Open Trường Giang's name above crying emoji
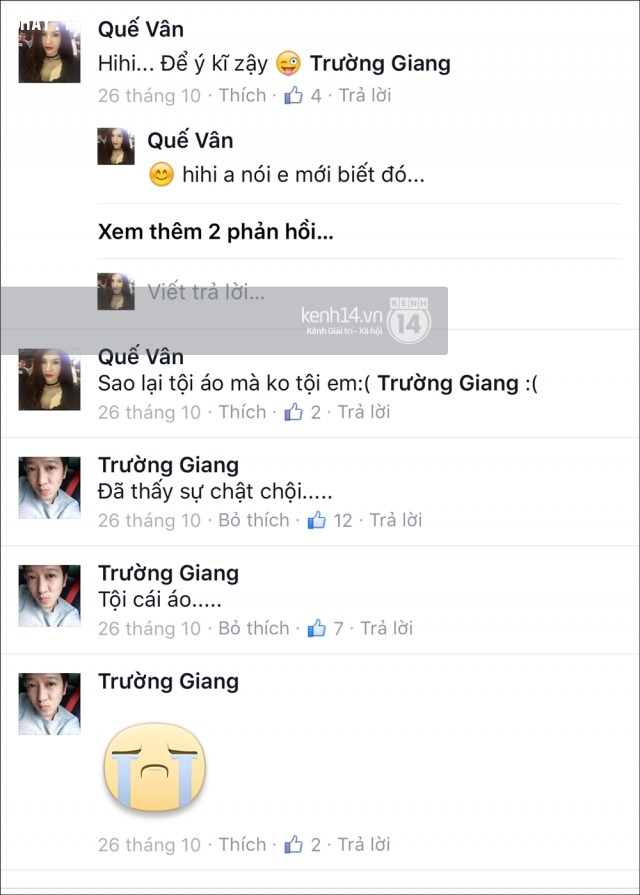This screenshot has height=895, width=640. pyautogui.click(x=168, y=682)
